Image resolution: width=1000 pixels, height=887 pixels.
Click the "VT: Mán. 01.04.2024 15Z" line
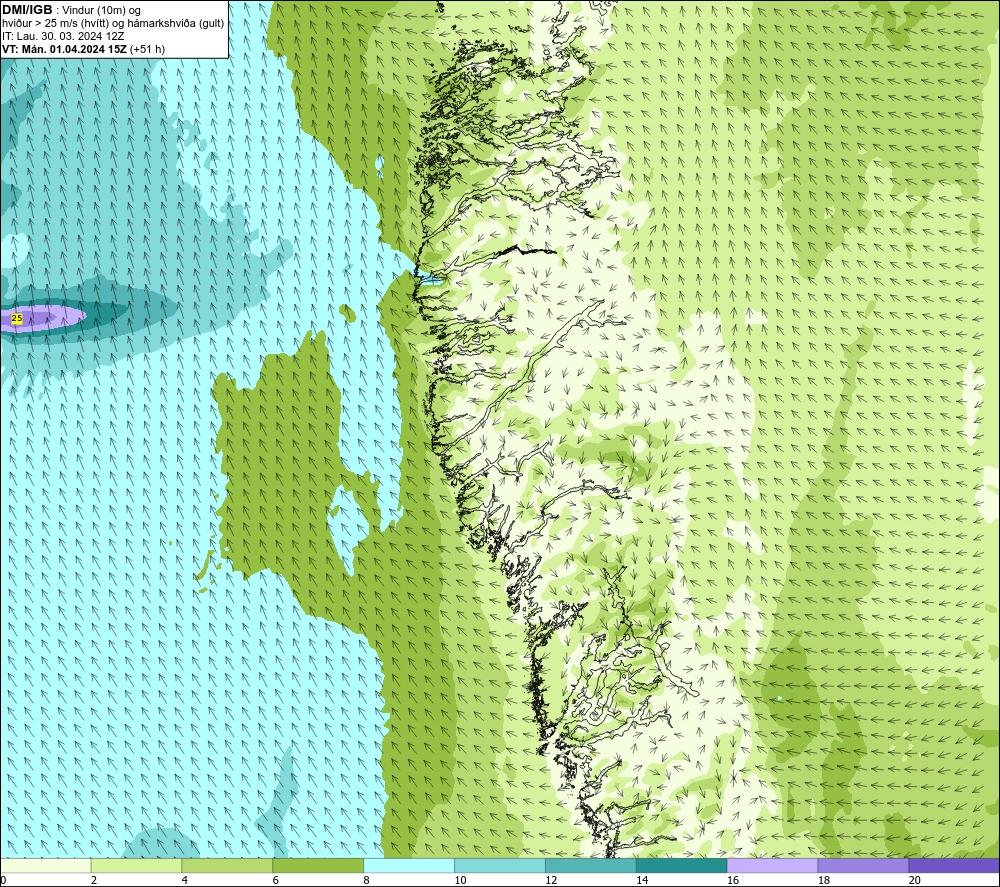[x=64, y=49]
